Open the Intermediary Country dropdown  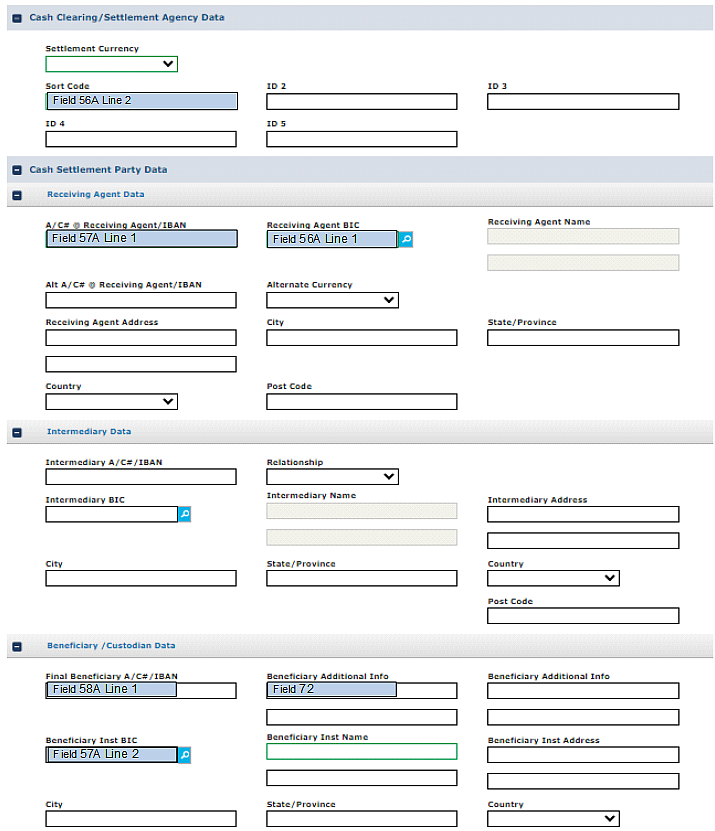pyautogui.click(x=553, y=578)
